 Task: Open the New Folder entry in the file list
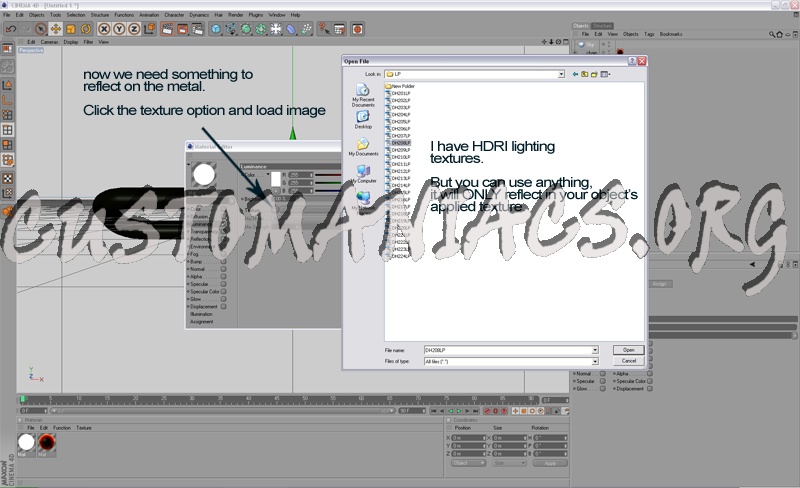click(400, 86)
